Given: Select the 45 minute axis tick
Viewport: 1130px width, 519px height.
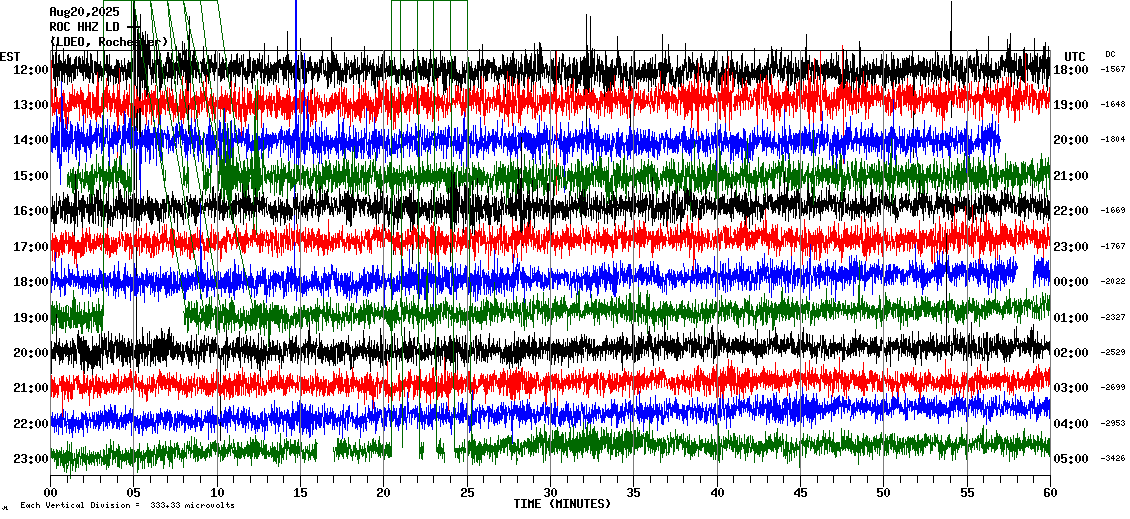Looking at the screenshot, I should tap(800, 493).
